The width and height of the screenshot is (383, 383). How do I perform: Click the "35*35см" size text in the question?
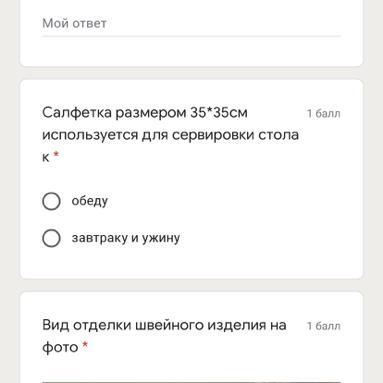click(x=219, y=113)
